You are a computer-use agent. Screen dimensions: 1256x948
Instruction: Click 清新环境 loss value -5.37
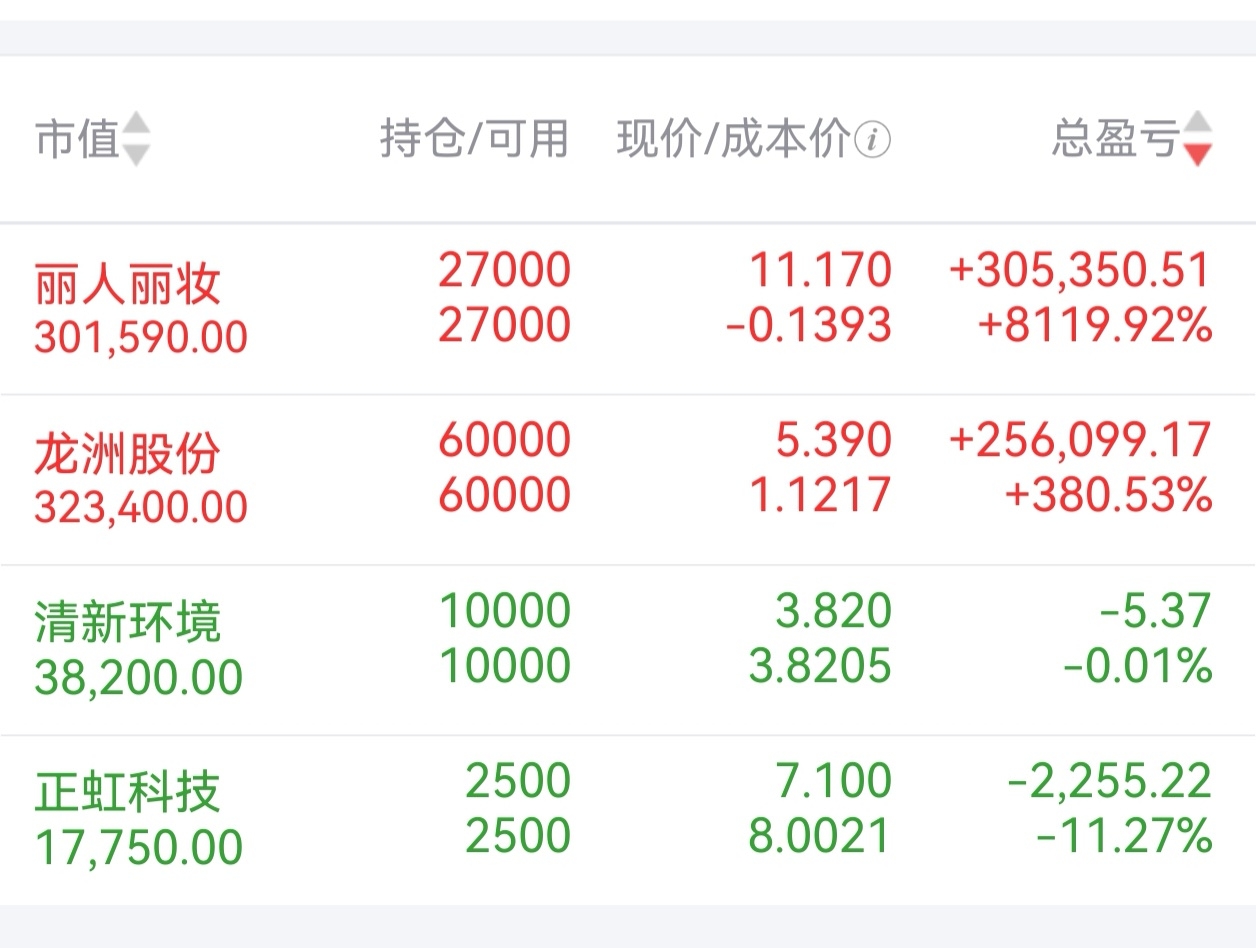pos(1155,611)
